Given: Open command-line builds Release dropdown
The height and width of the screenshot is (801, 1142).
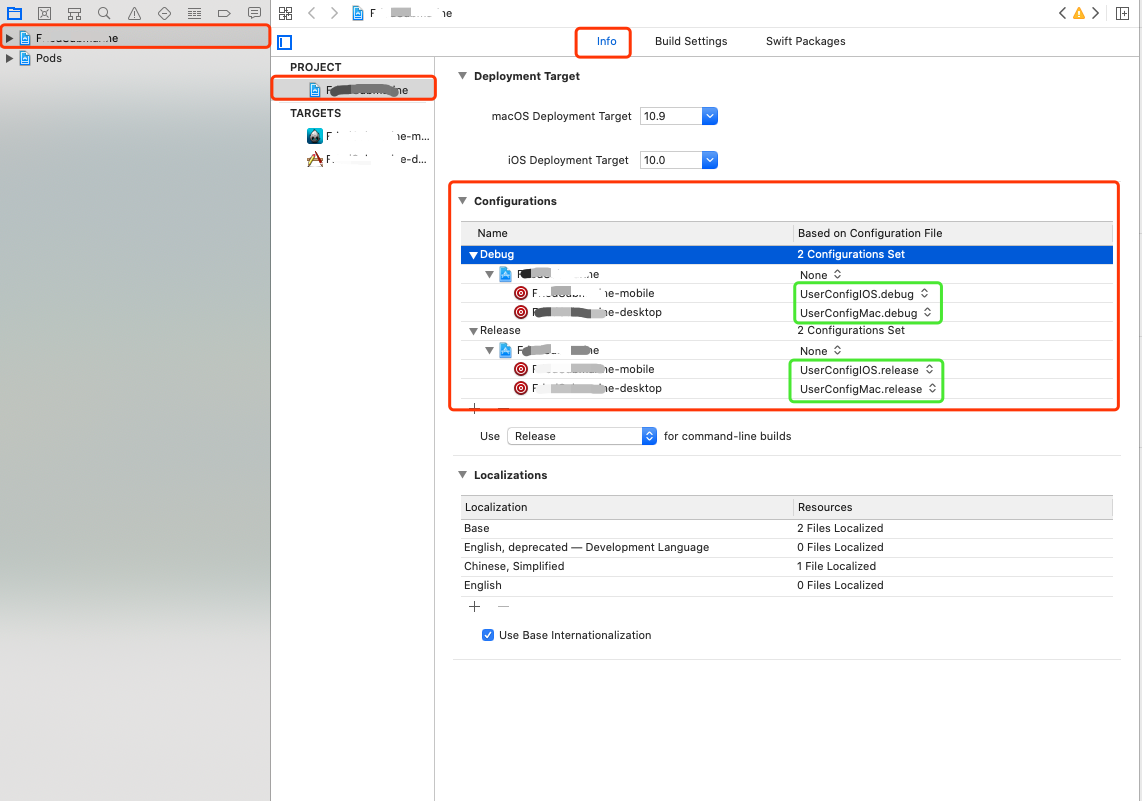Looking at the screenshot, I should coord(582,436).
